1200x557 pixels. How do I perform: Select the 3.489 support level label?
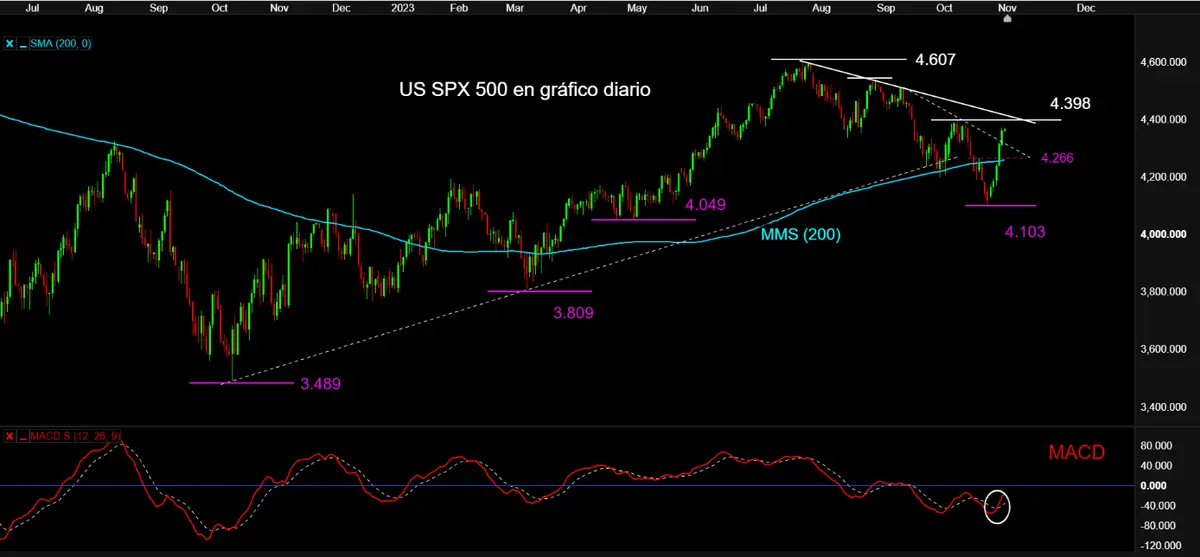click(x=320, y=383)
